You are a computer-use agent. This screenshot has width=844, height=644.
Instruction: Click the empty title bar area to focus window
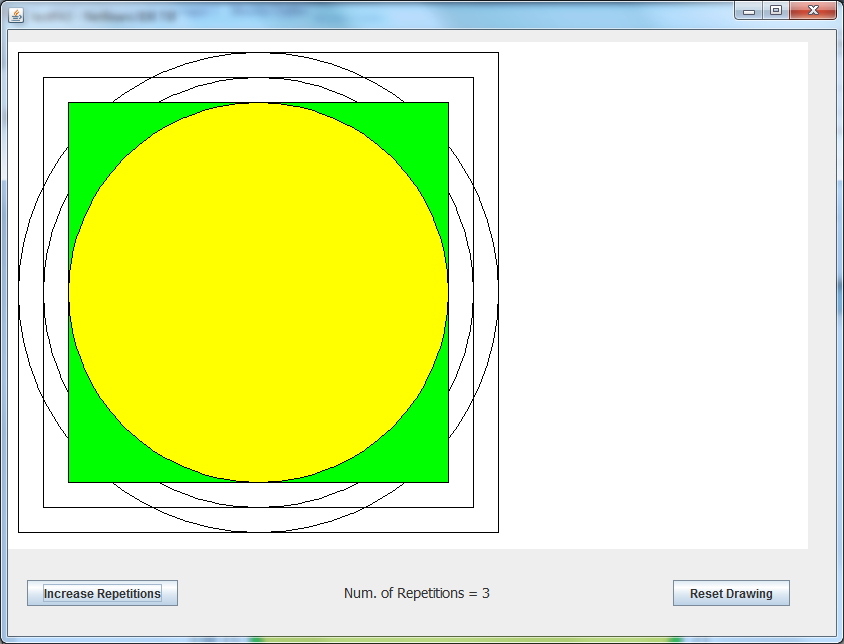pyautogui.click(x=450, y=16)
